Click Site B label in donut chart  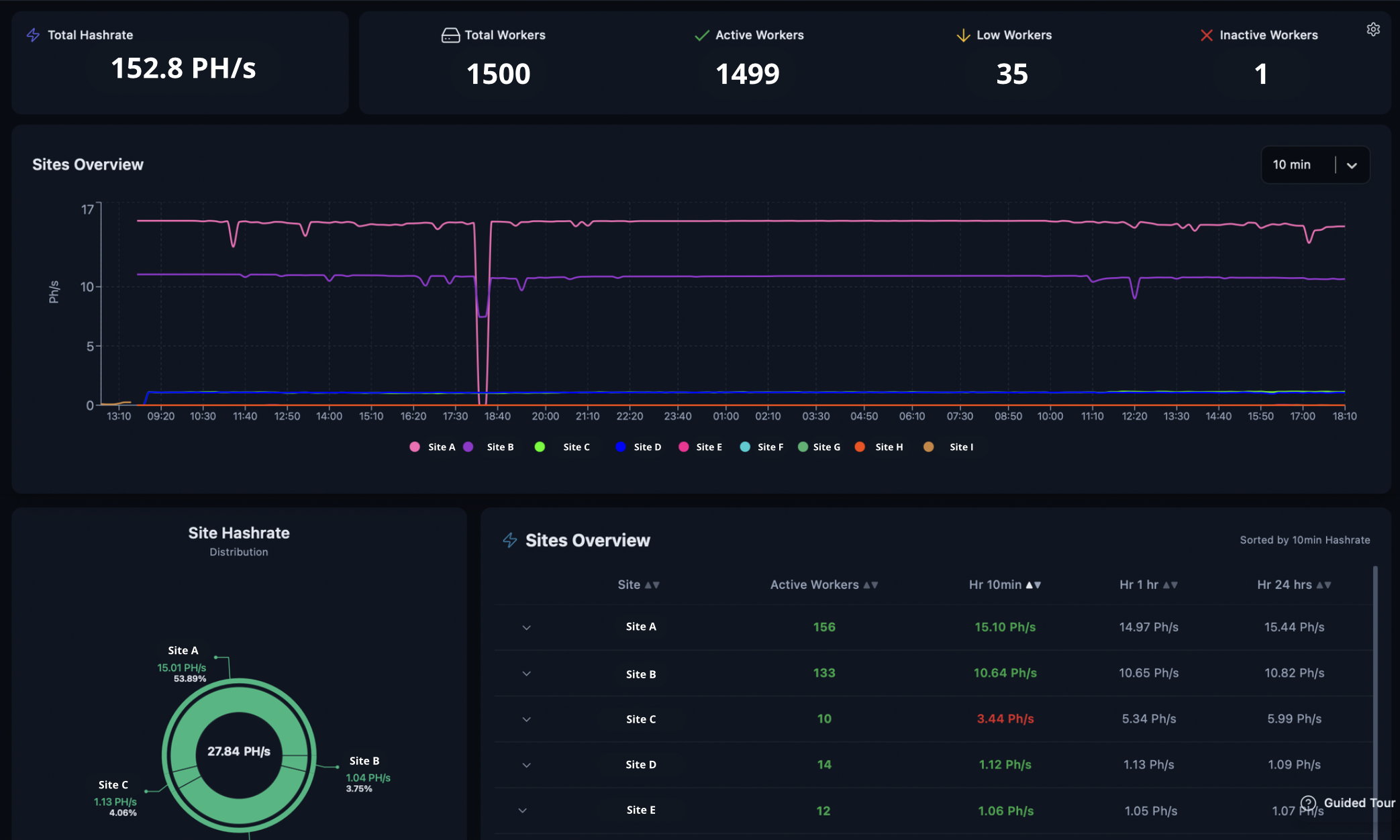pos(364,761)
